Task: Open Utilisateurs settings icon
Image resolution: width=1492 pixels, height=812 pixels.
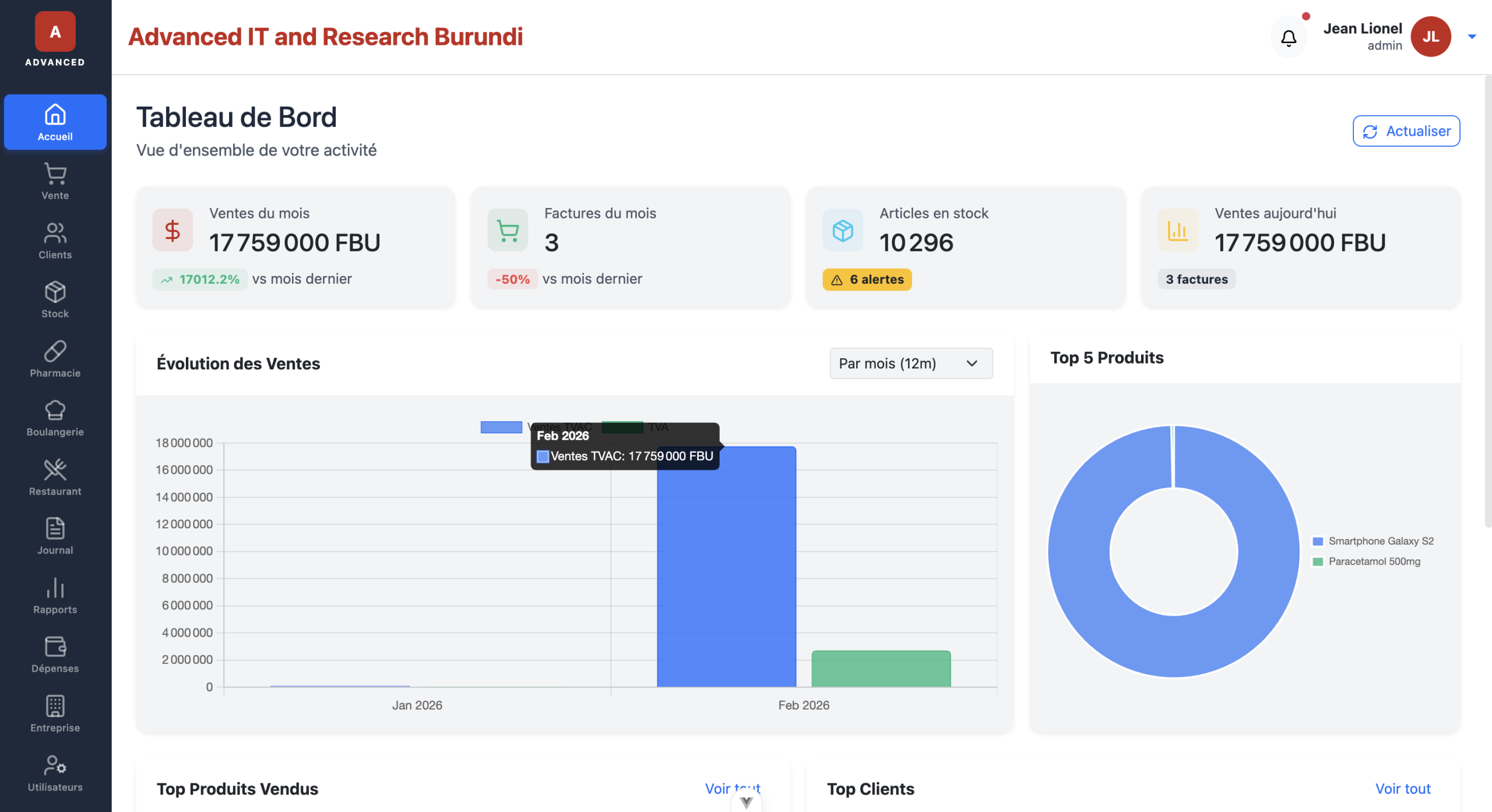Action: tap(55, 765)
